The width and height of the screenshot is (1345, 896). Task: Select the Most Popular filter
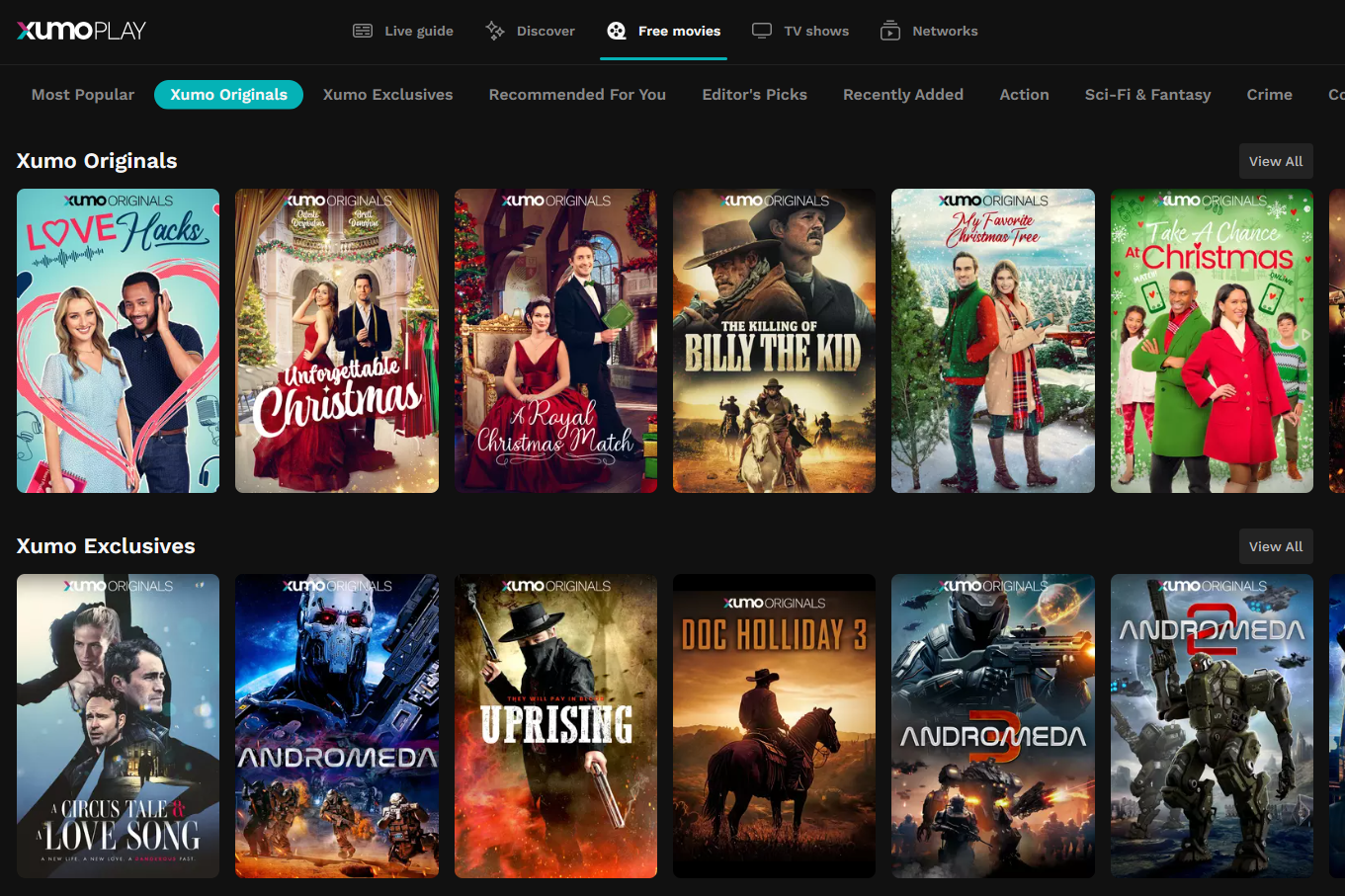(x=82, y=94)
